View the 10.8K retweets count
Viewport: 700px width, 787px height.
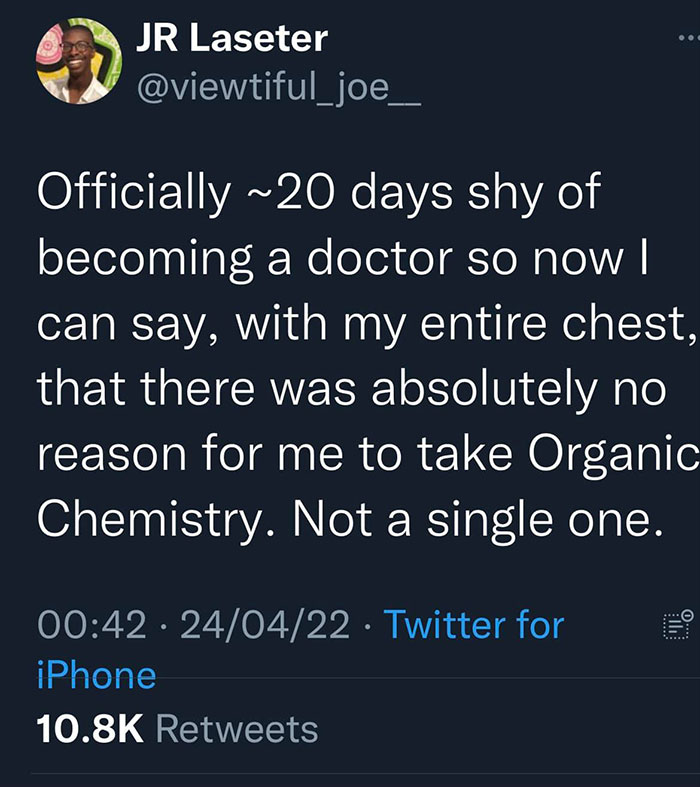coord(90,728)
